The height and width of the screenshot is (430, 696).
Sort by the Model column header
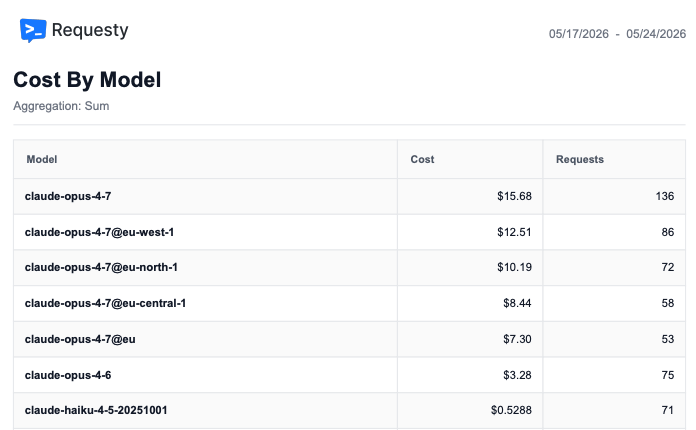click(x=42, y=159)
